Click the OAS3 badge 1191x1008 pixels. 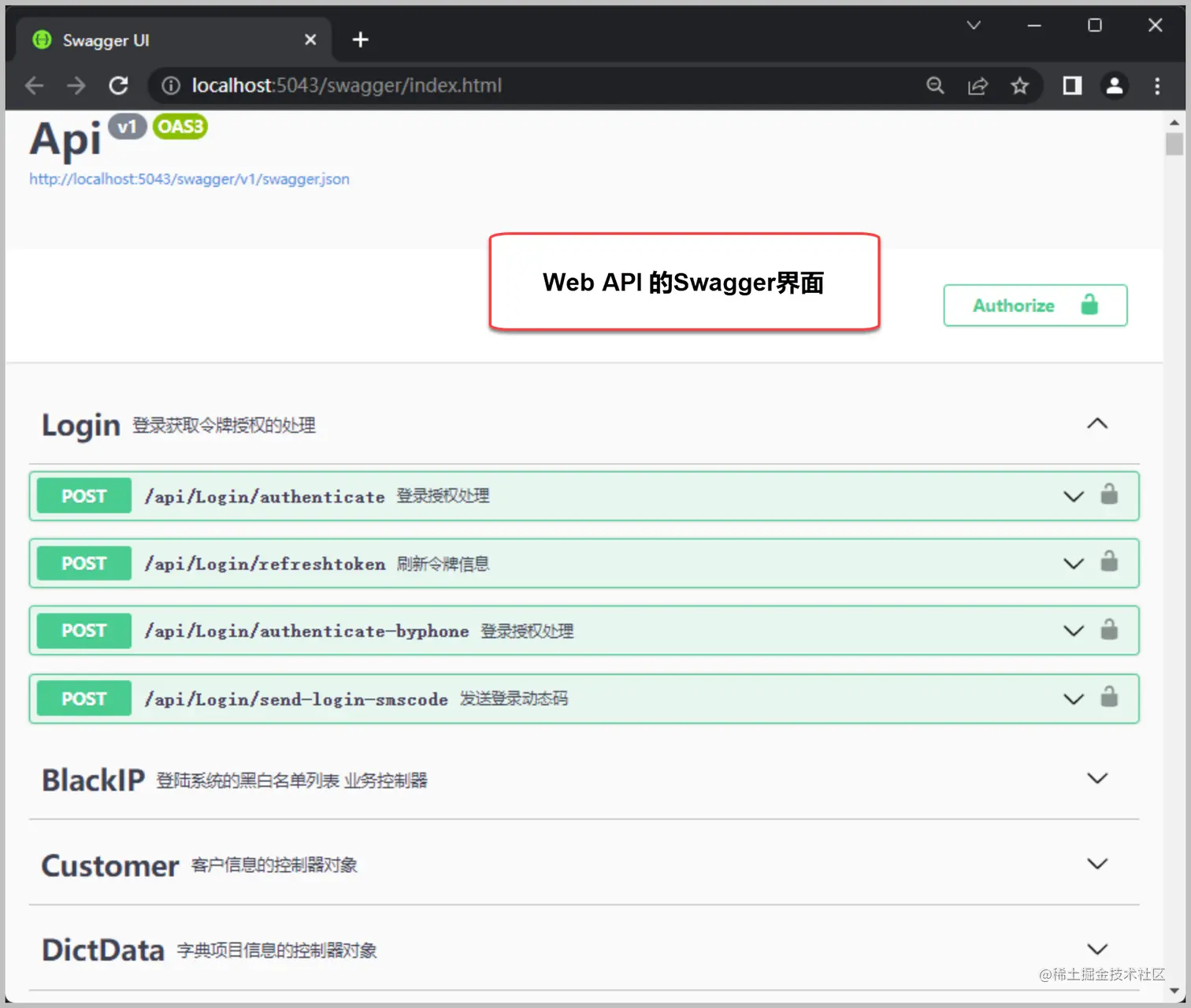[180, 127]
